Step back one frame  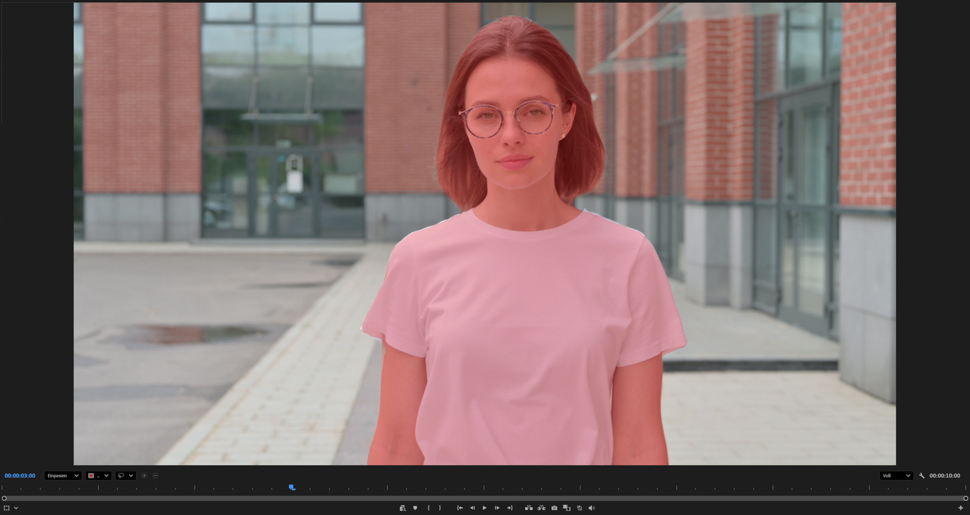(473, 508)
